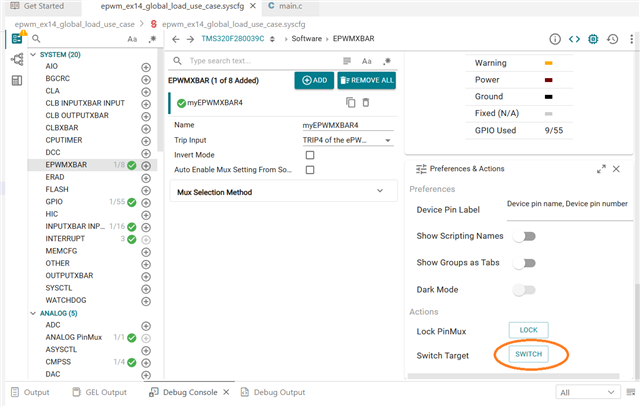Add a WATCHDOG module instance

click(x=146, y=301)
